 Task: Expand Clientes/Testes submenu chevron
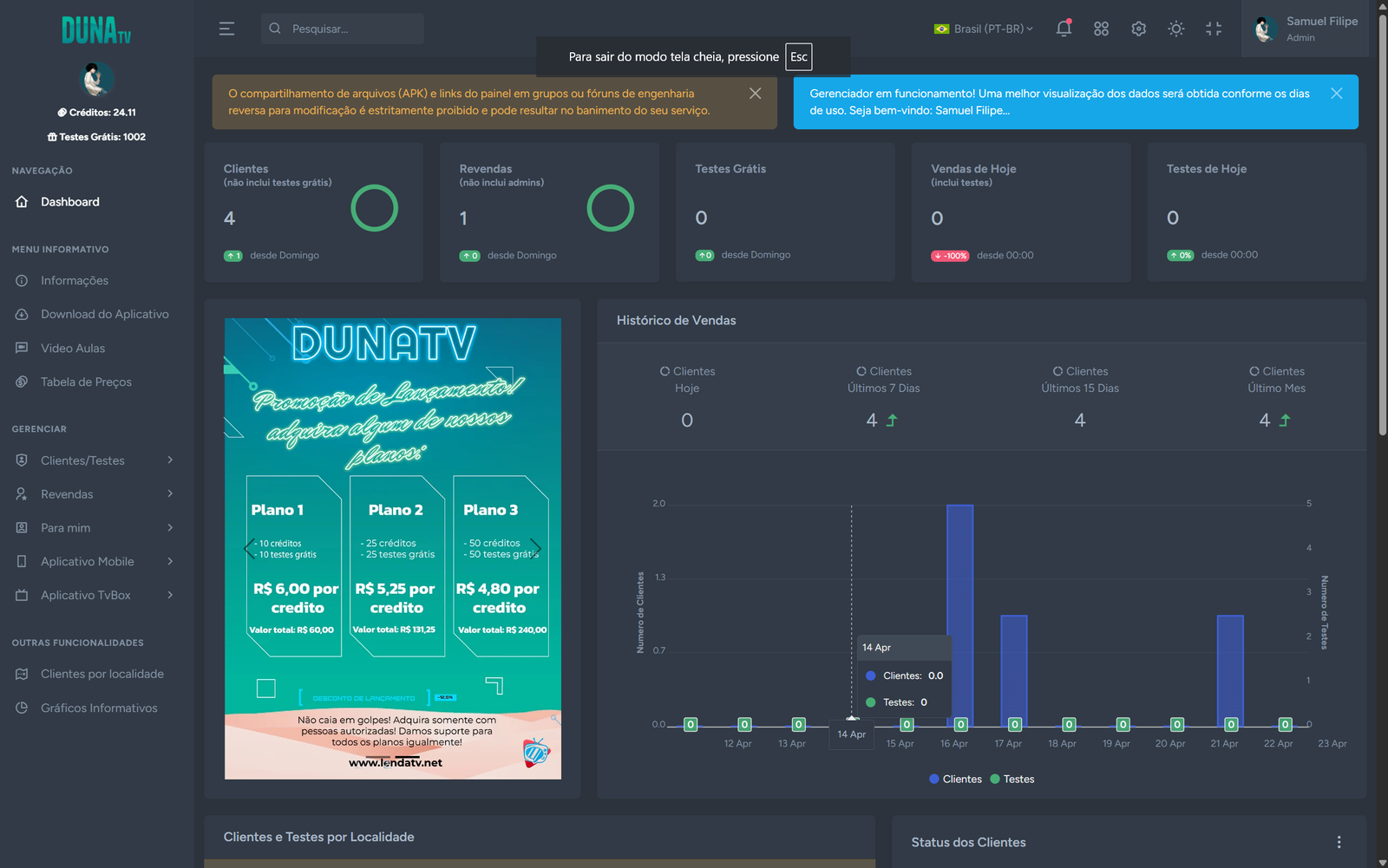pos(170,460)
